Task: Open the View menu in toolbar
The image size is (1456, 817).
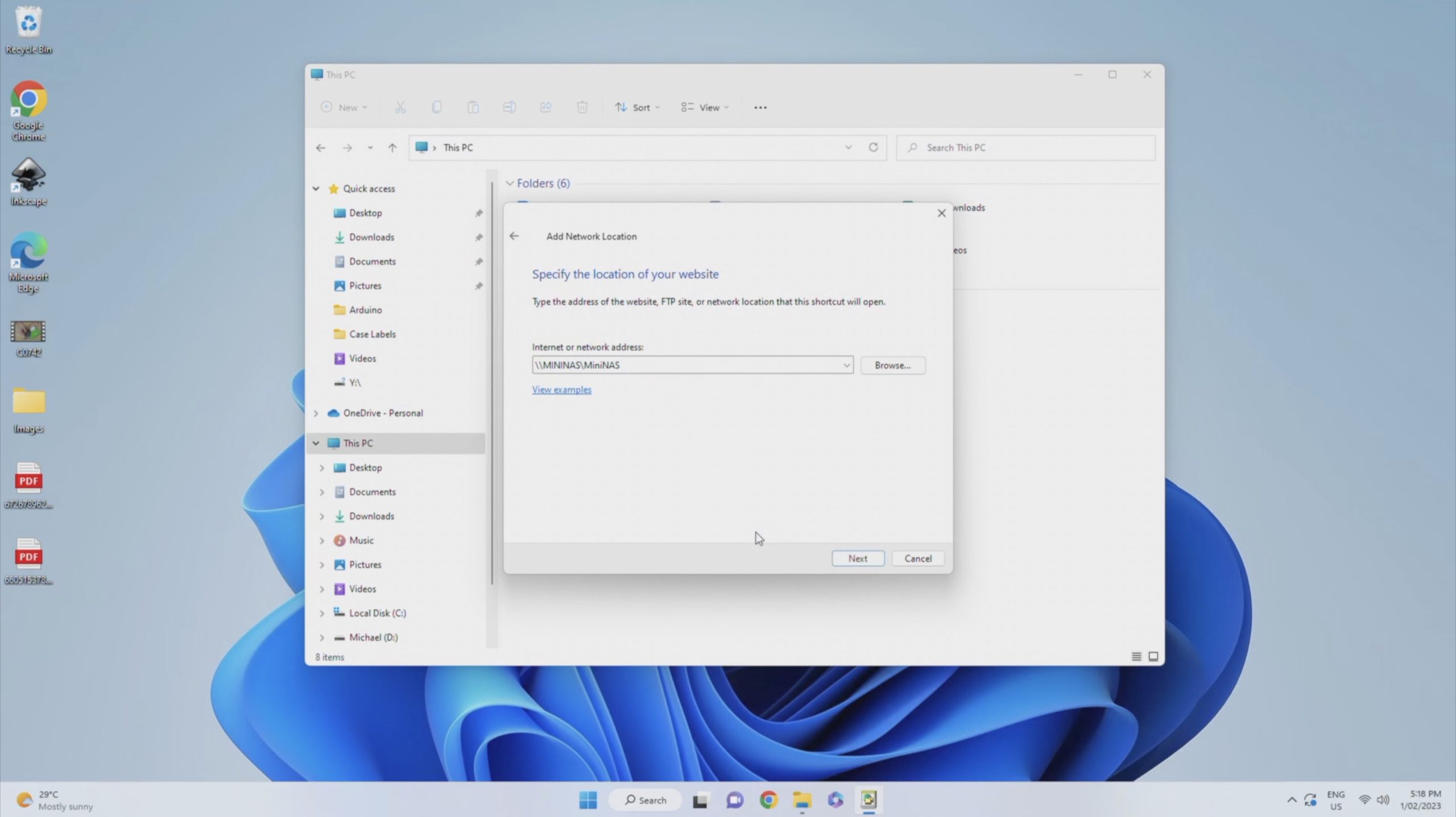Action: click(x=705, y=107)
